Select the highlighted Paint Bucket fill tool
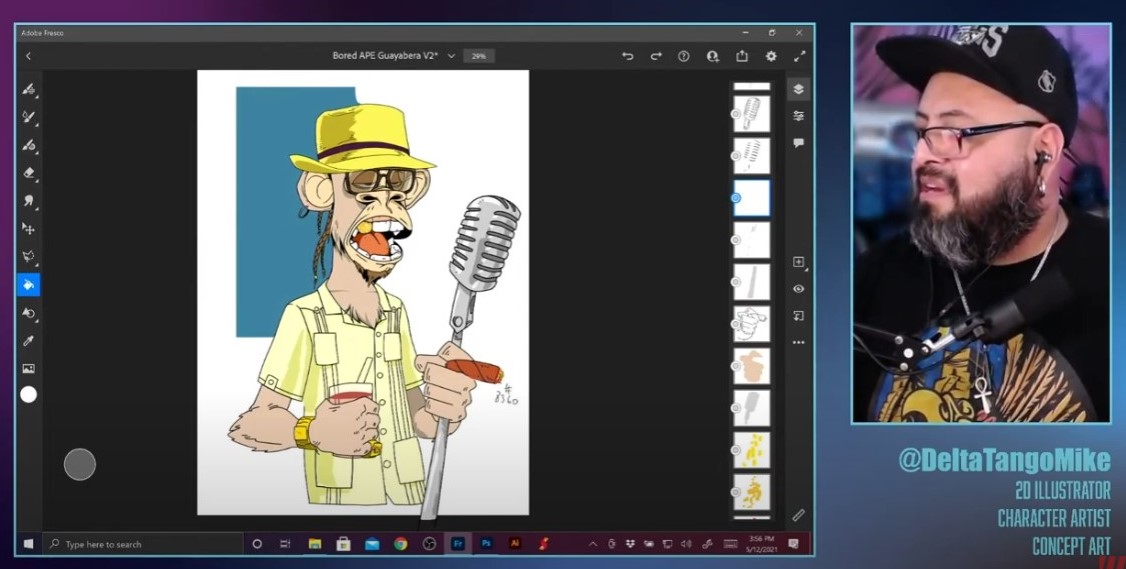 [29, 284]
